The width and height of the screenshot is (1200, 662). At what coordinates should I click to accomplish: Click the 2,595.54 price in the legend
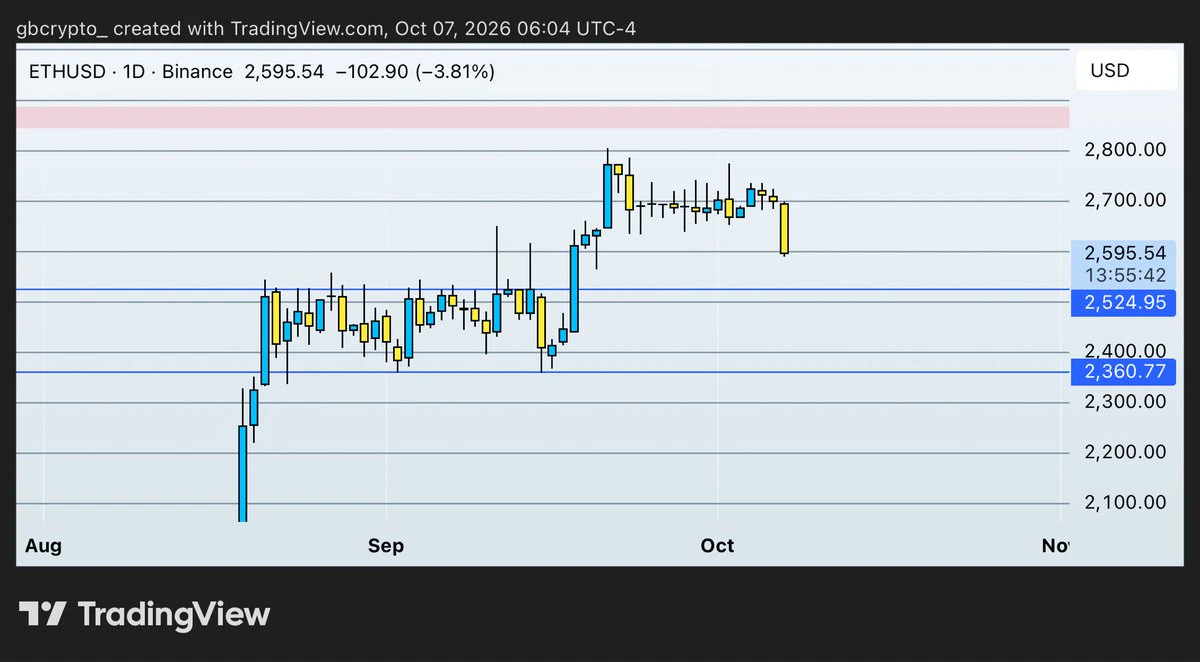[x=285, y=72]
